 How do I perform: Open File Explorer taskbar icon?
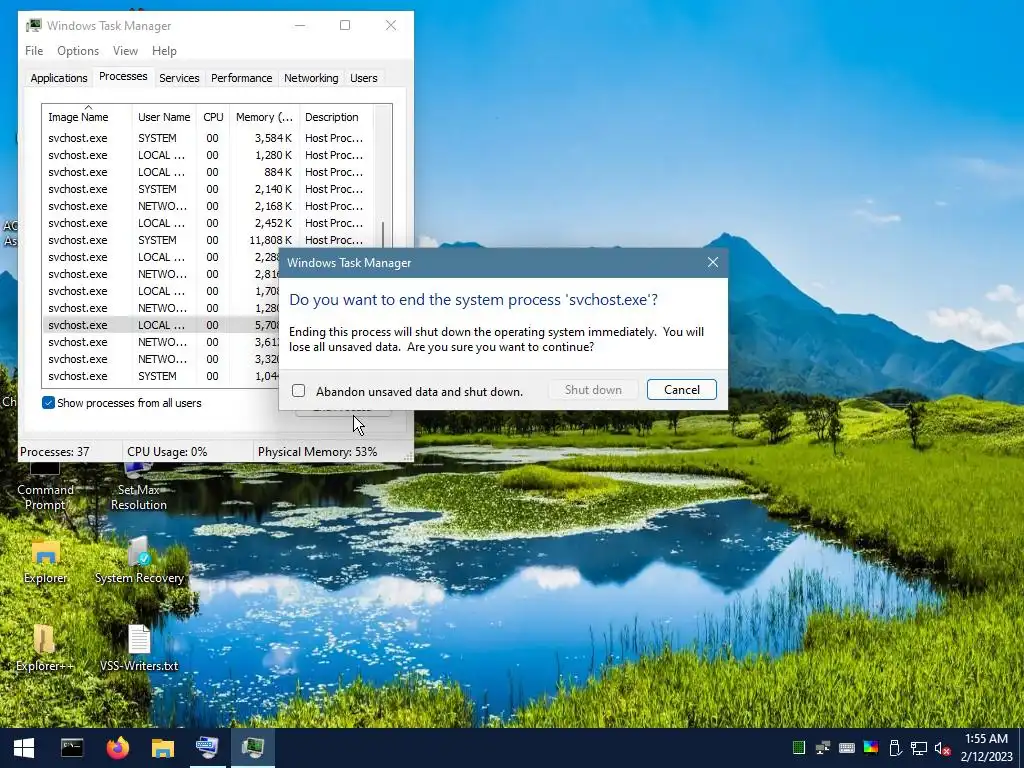[163, 748]
